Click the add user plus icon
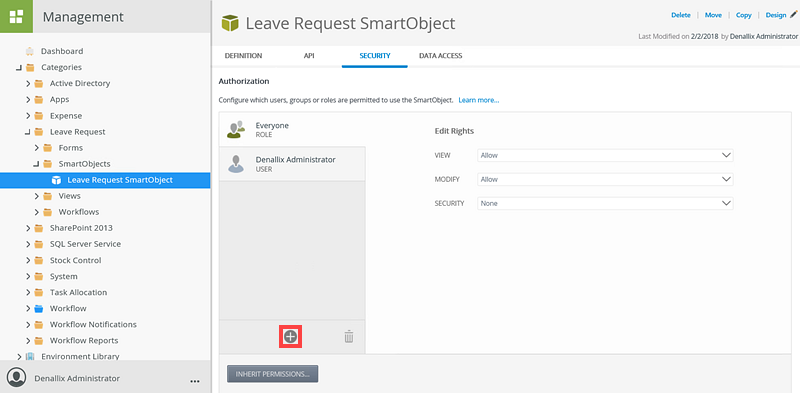The image size is (800, 393). pos(290,336)
